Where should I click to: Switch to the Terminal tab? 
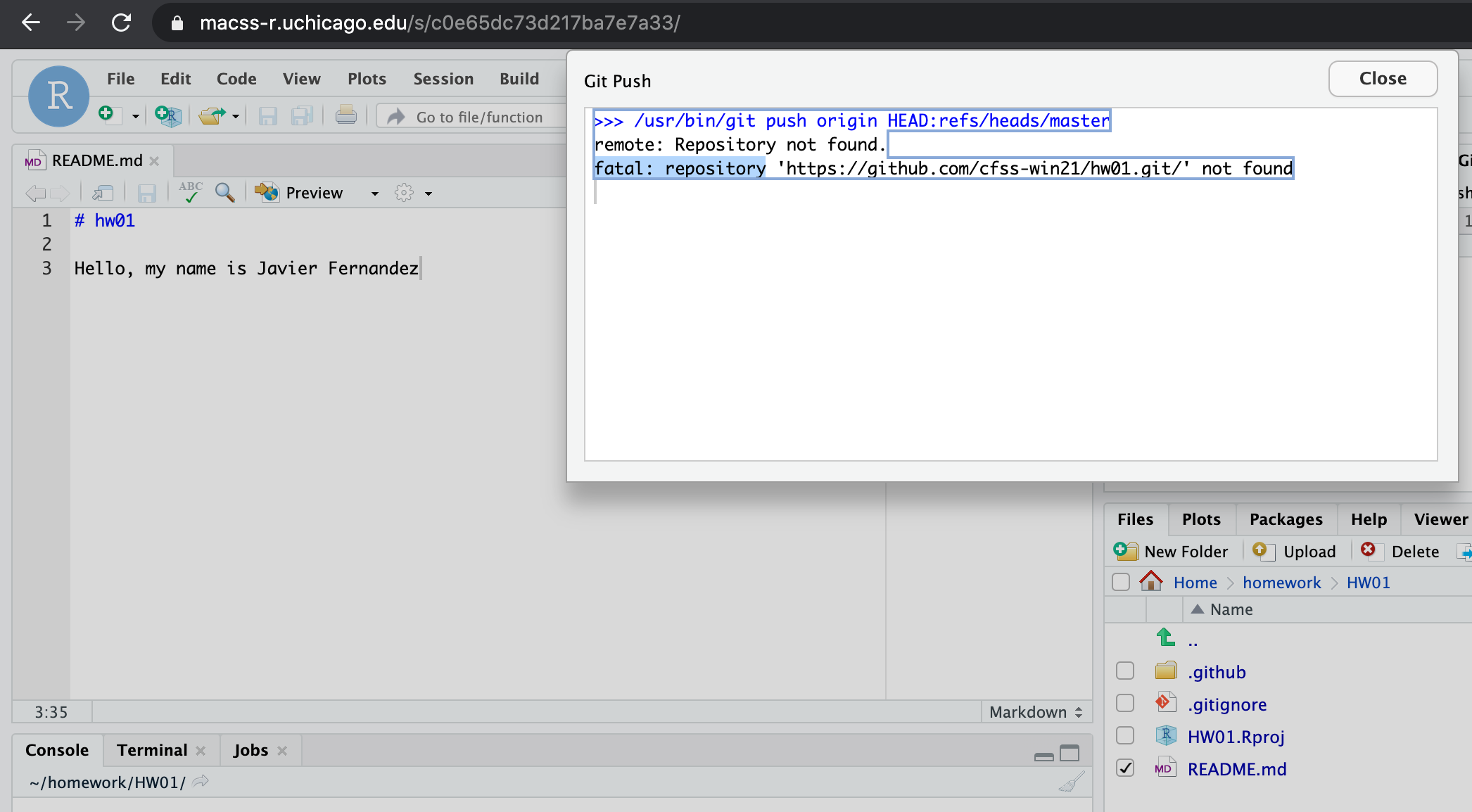tap(151, 750)
